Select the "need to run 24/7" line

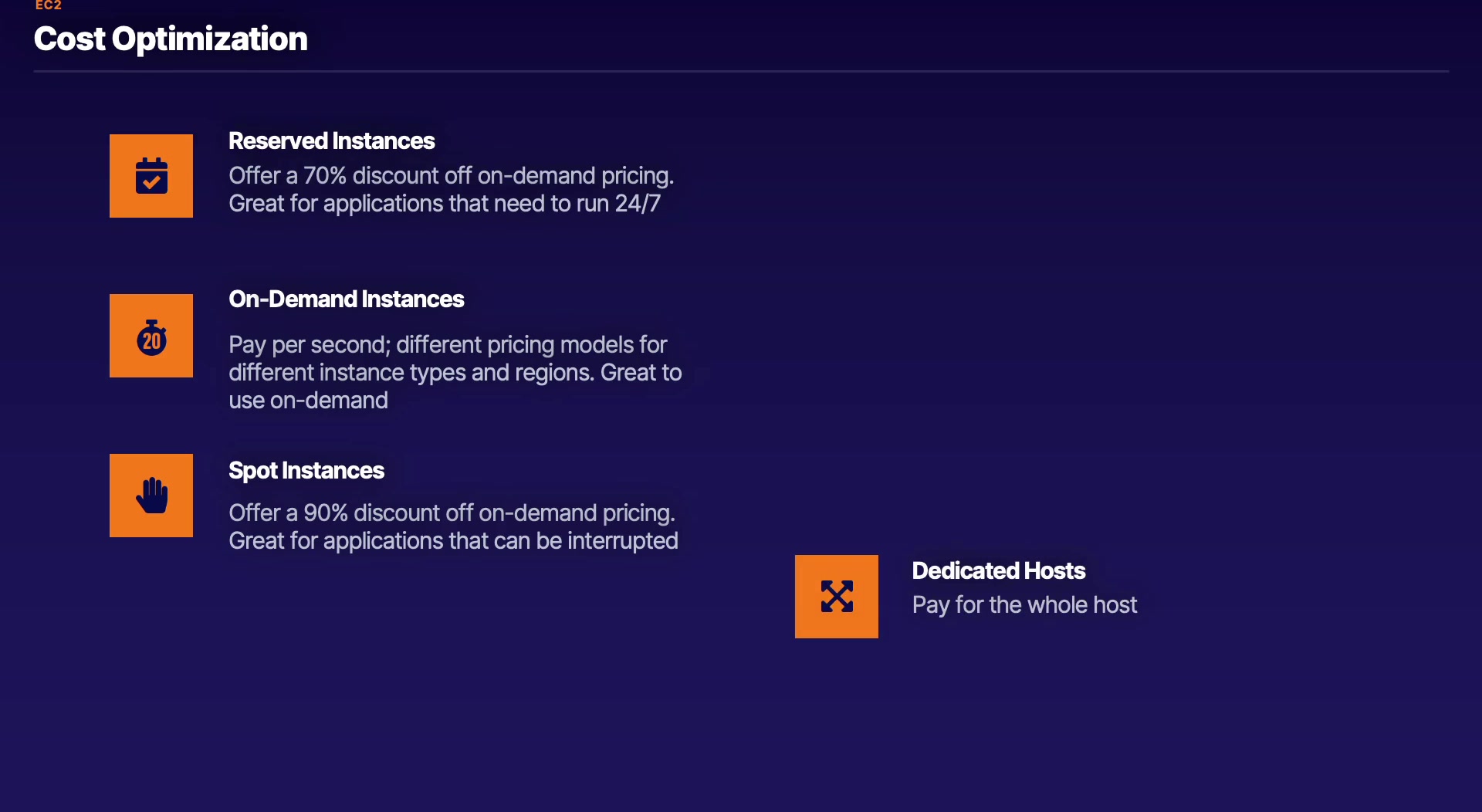445,204
